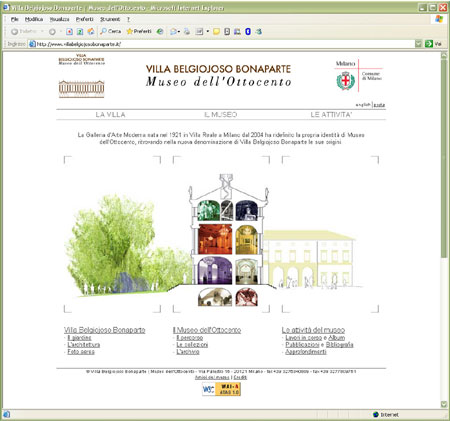Switch site language to english
Image resolution: width=450 pixels, height=421 pixels.
[363, 105]
